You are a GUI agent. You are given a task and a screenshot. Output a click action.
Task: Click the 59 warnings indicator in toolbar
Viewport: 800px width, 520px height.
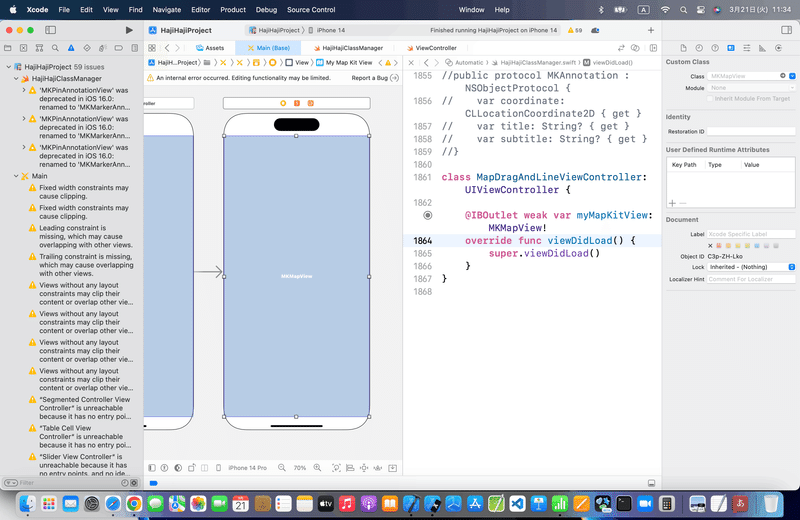pos(575,30)
